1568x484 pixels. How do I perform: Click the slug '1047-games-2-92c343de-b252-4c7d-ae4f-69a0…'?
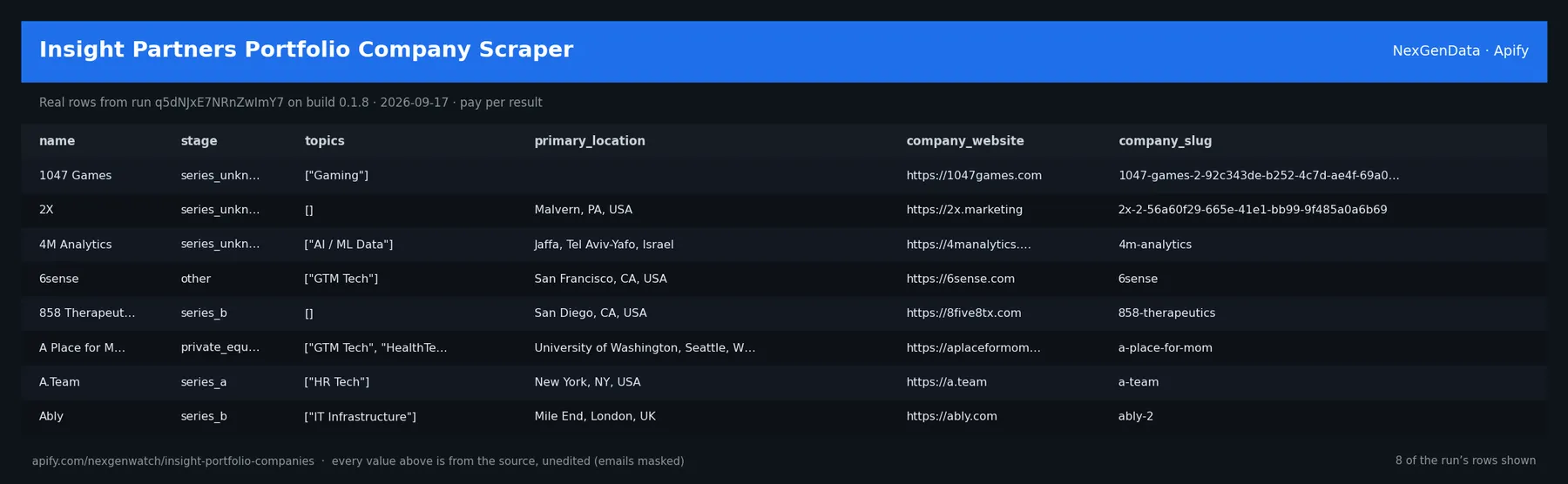pyautogui.click(x=1259, y=176)
